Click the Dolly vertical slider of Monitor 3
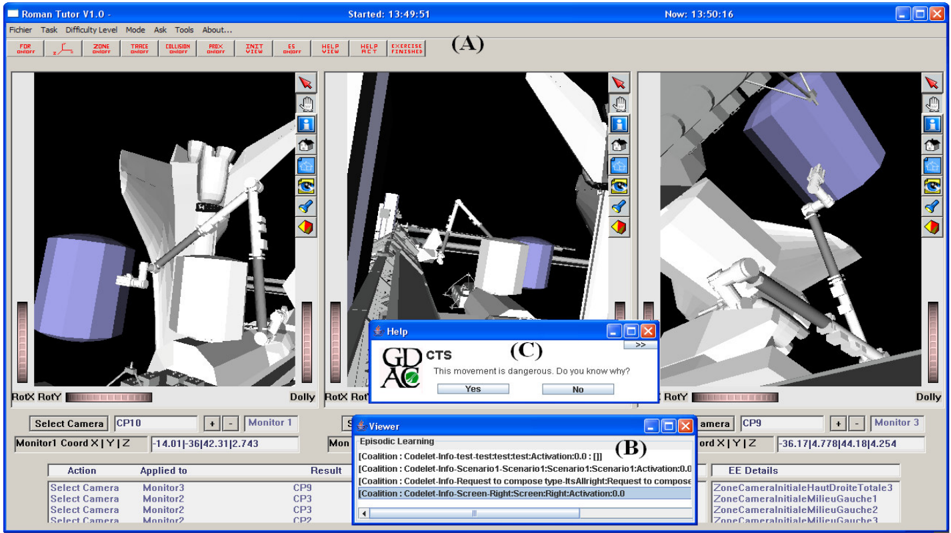Screen dimensions: 951x533 click(933, 342)
